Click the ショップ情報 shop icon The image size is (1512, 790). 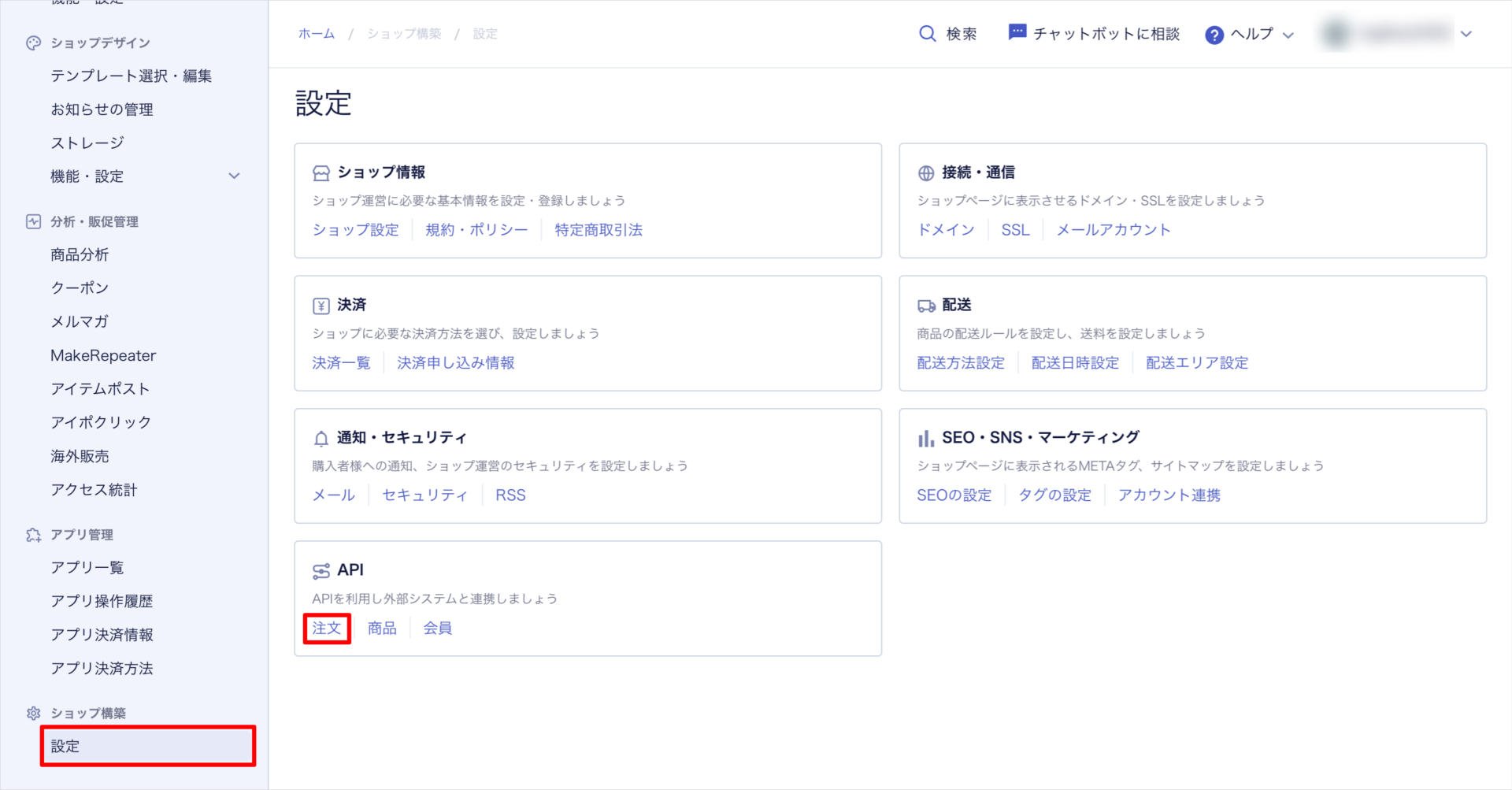[320, 172]
